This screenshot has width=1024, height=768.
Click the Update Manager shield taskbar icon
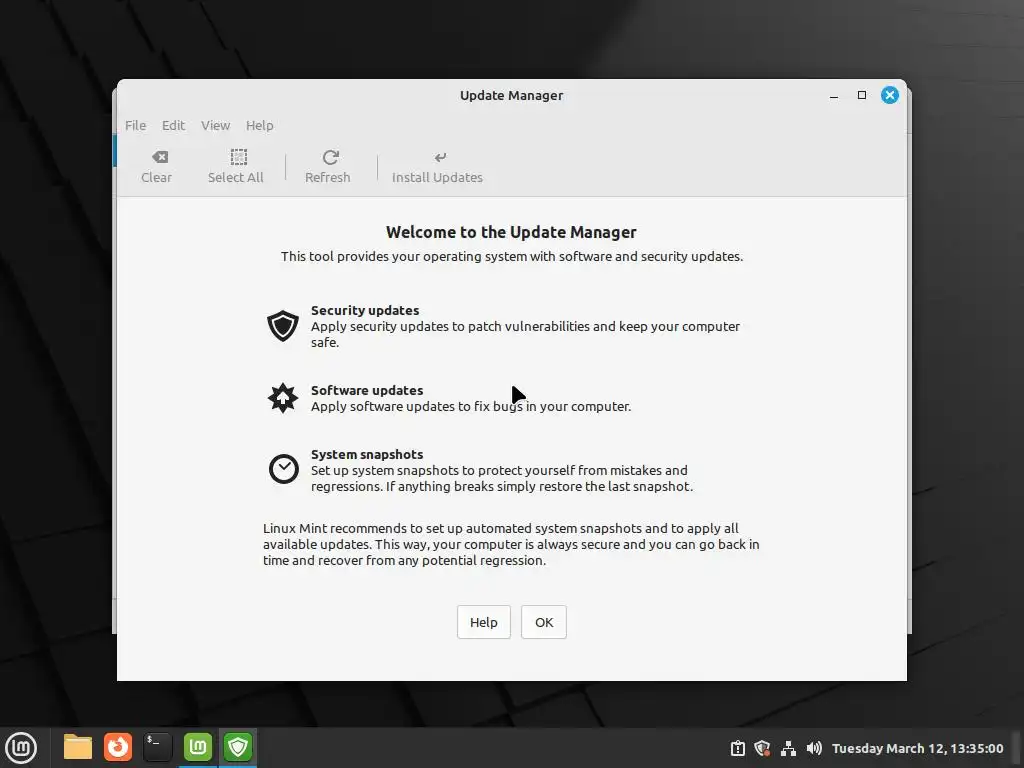point(238,747)
